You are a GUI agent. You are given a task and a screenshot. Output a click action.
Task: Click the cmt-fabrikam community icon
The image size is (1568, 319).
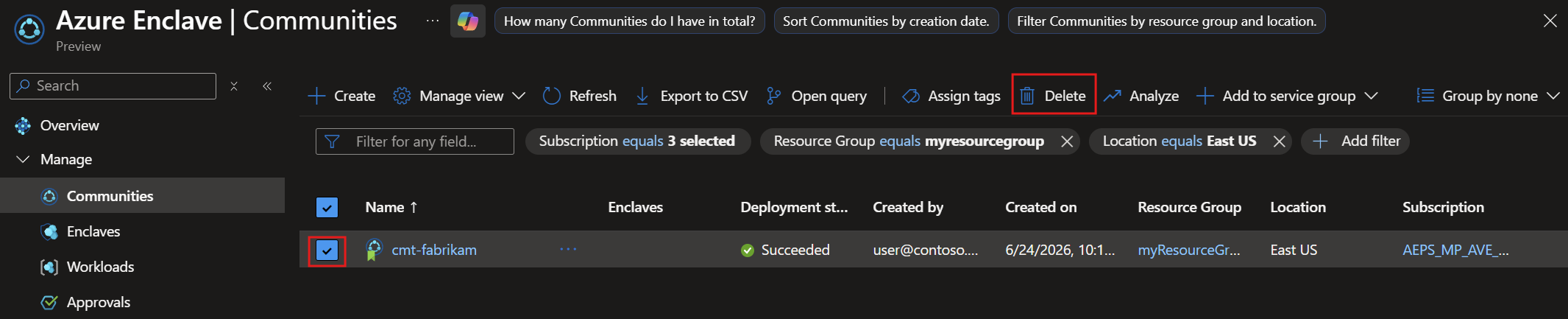click(374, 250)
